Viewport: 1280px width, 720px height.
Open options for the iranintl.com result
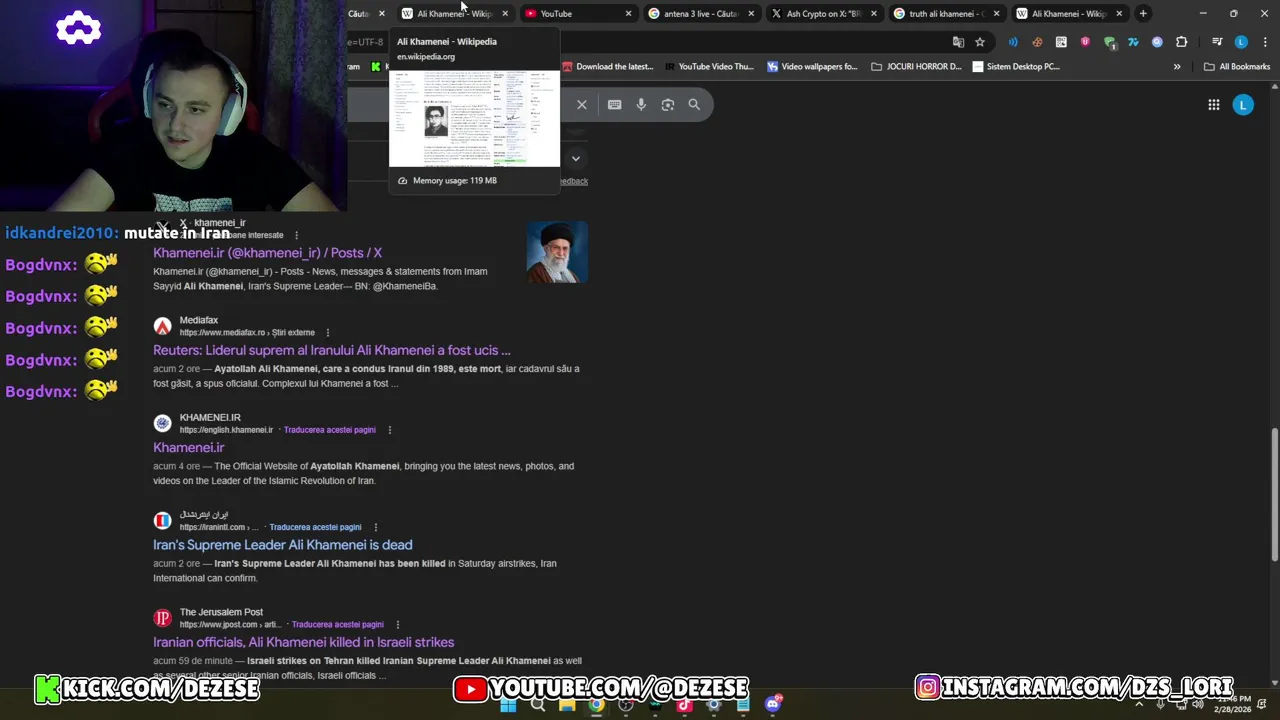[375, 527]
